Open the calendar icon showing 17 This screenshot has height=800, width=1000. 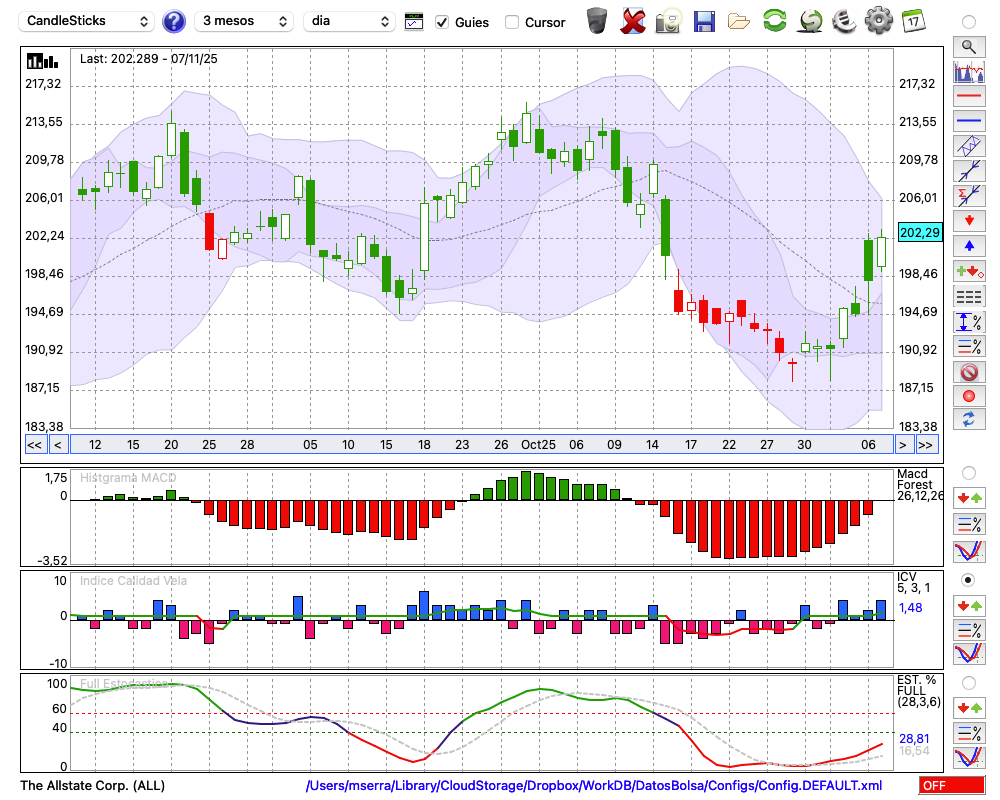click(912, 21)
